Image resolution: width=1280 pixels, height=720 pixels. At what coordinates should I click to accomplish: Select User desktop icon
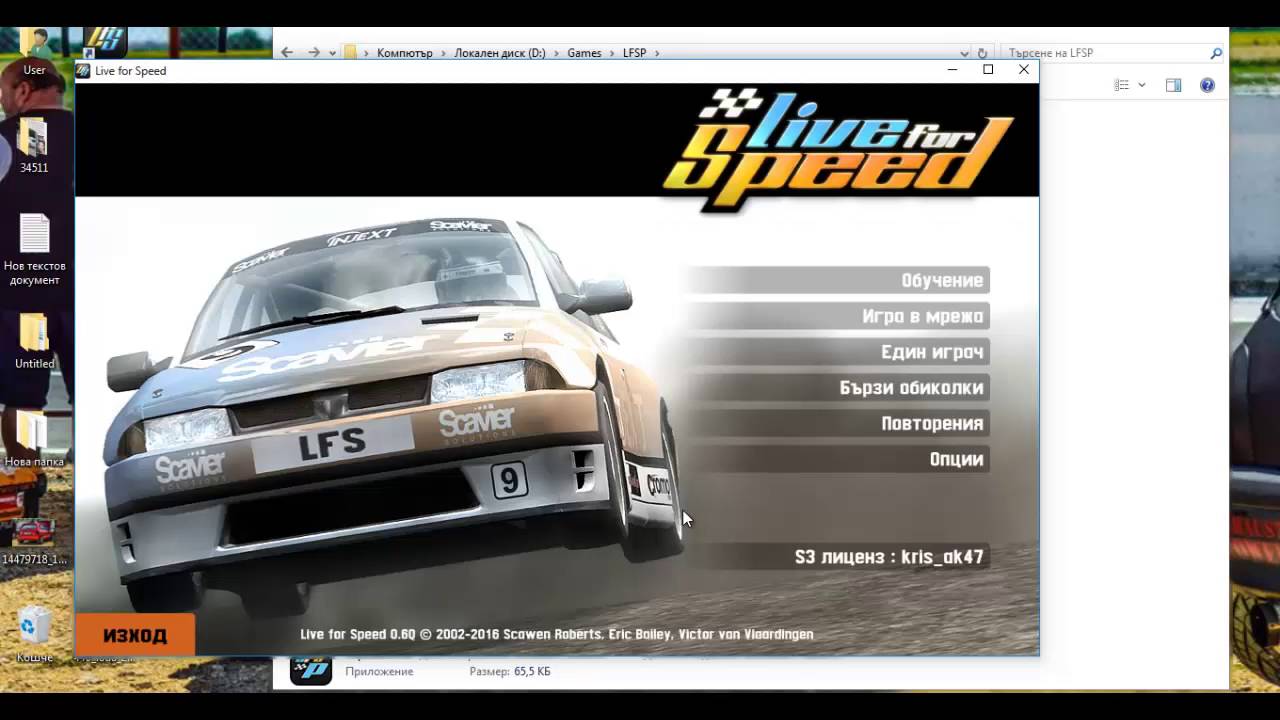(34, 53)
